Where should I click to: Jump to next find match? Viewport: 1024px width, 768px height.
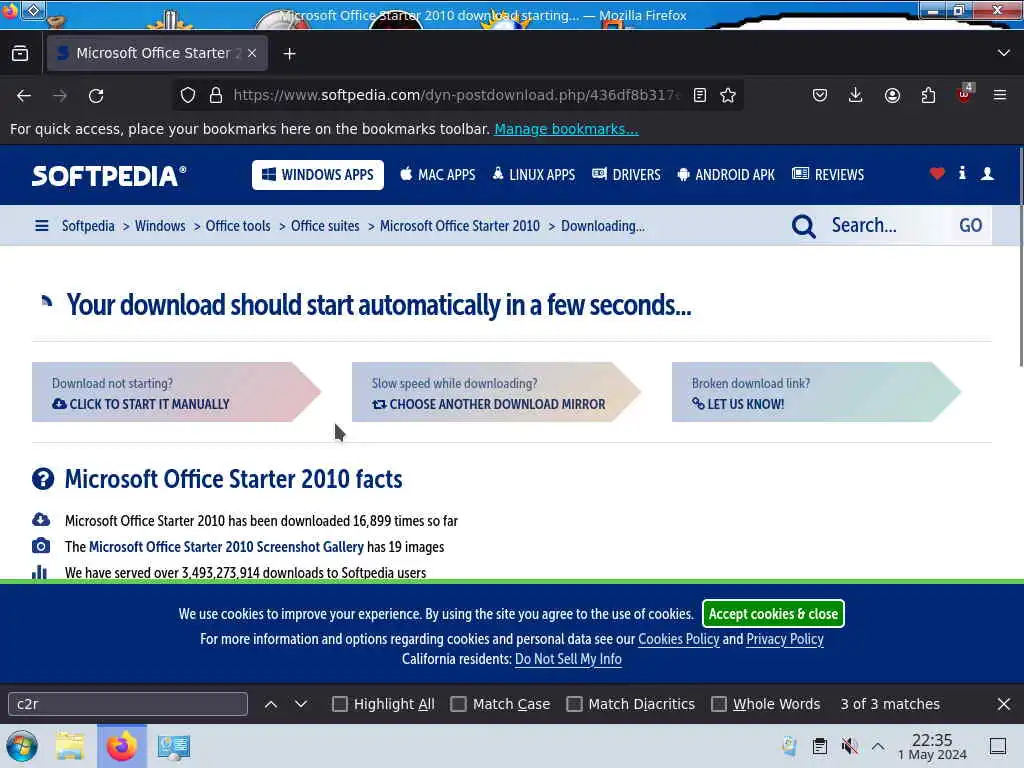tap(301, 704)
